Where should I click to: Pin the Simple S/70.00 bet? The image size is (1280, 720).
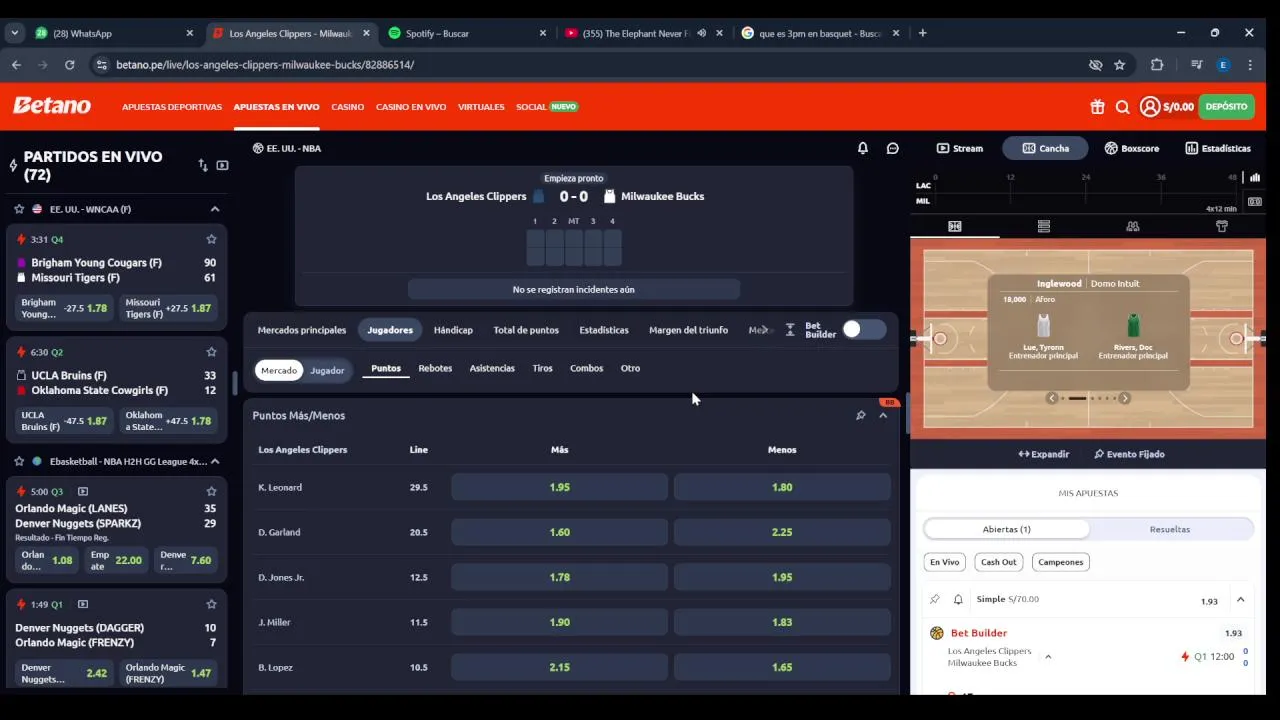[935, 599]
